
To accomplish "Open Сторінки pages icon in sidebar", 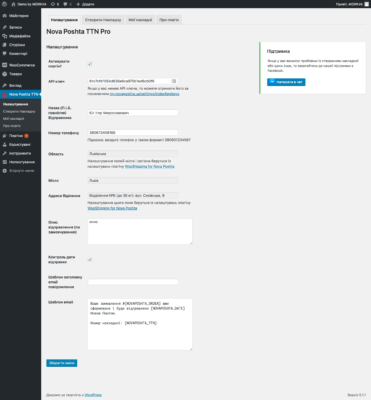I will (x=4, y=45).
